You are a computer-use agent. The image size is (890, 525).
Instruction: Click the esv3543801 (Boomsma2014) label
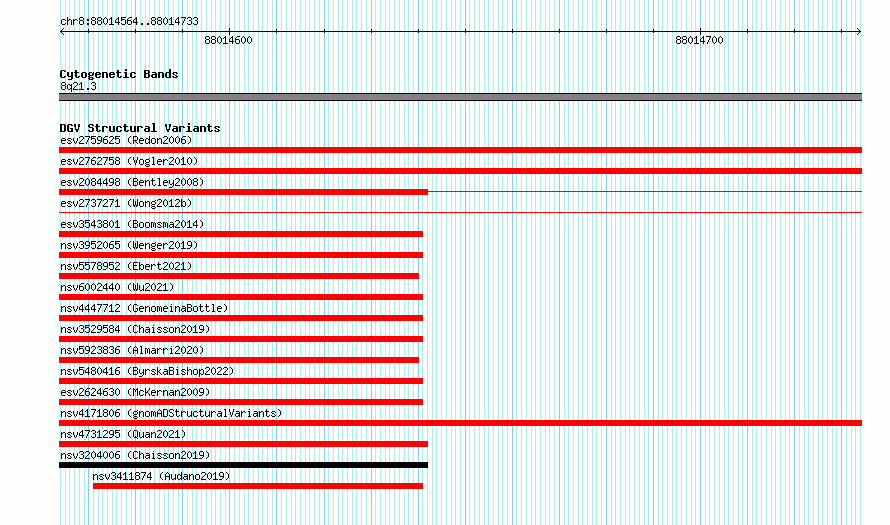coord(132,224)
